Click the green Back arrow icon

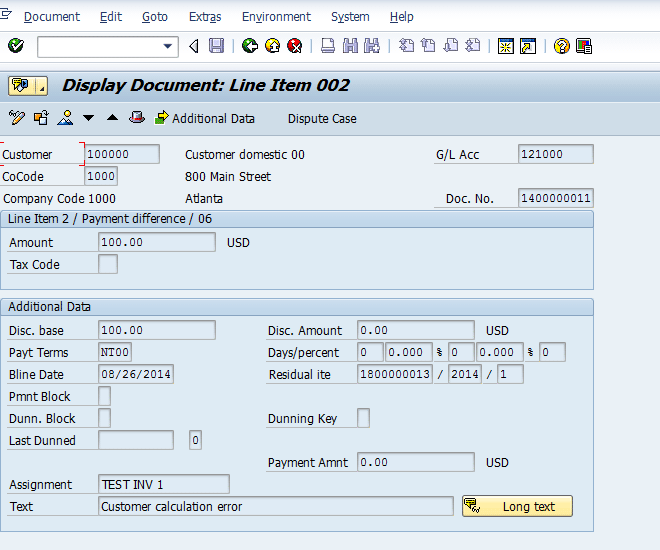click(x=250, y=46)
